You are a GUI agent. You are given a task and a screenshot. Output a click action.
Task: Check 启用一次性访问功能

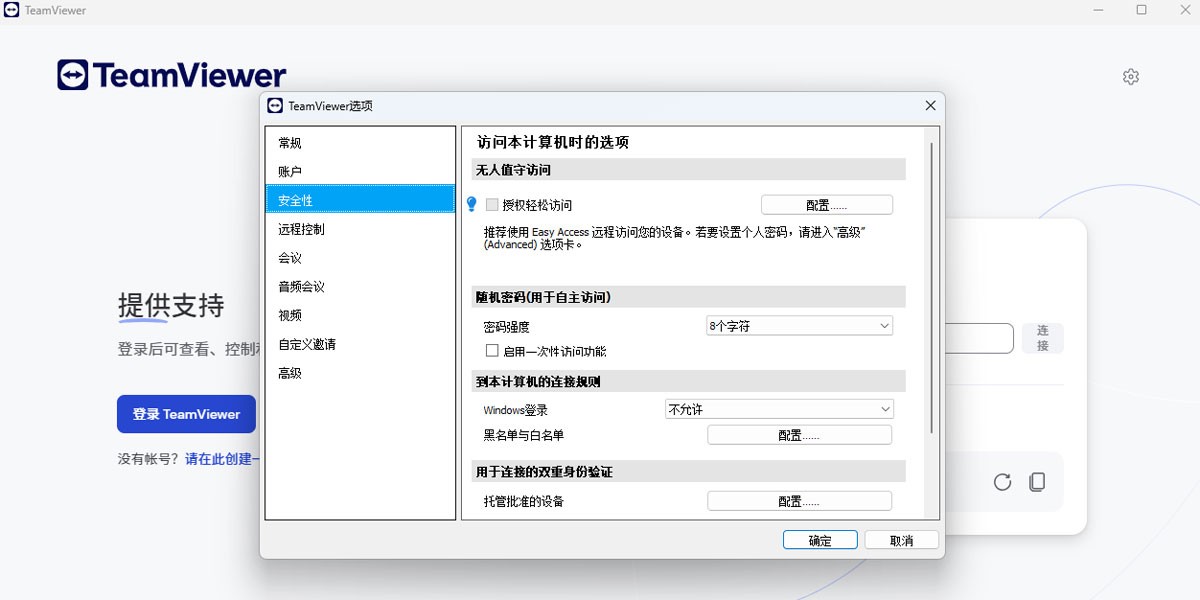[x=492, y=350]
